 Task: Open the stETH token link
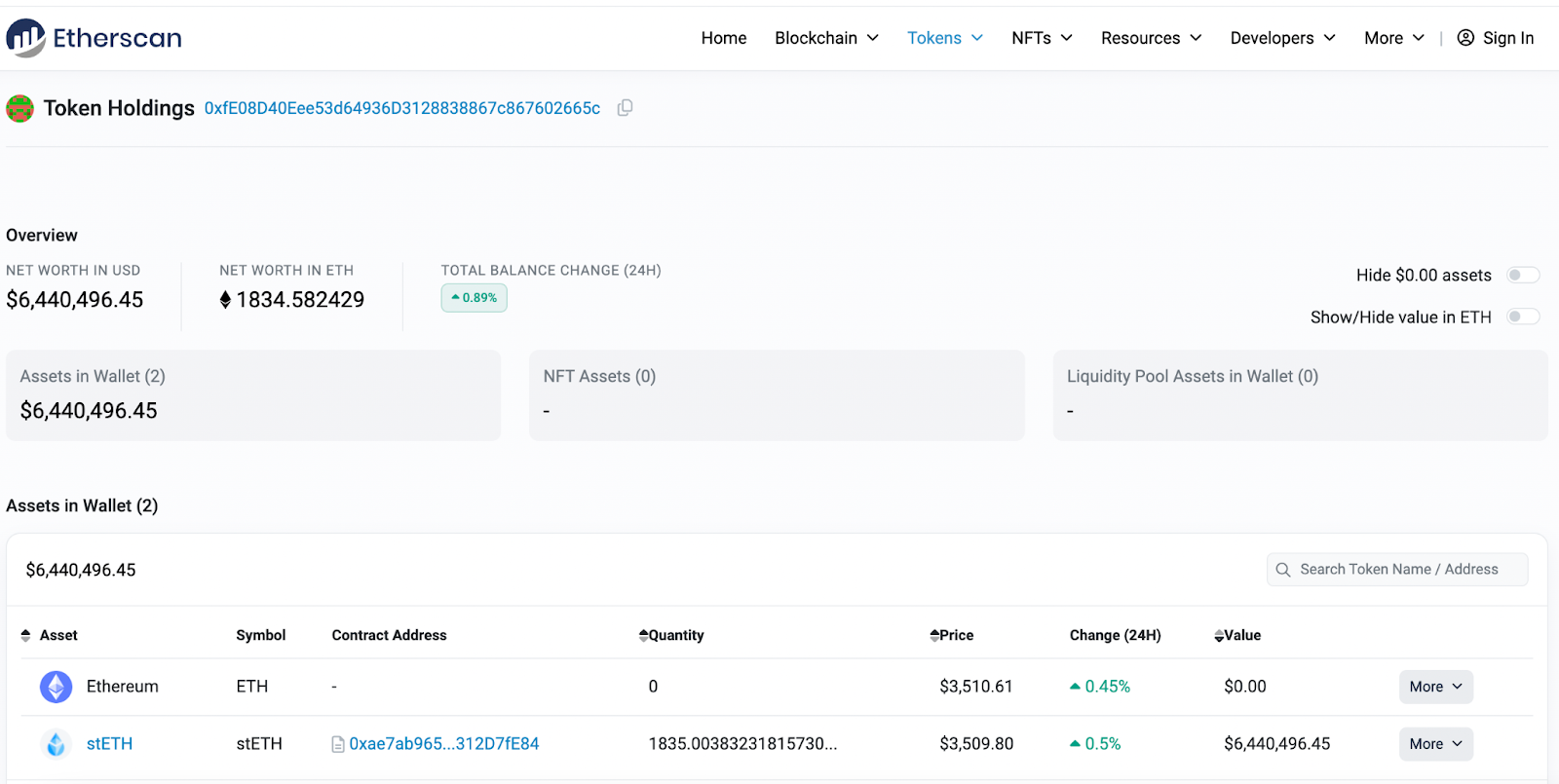[x=109, y=744]
